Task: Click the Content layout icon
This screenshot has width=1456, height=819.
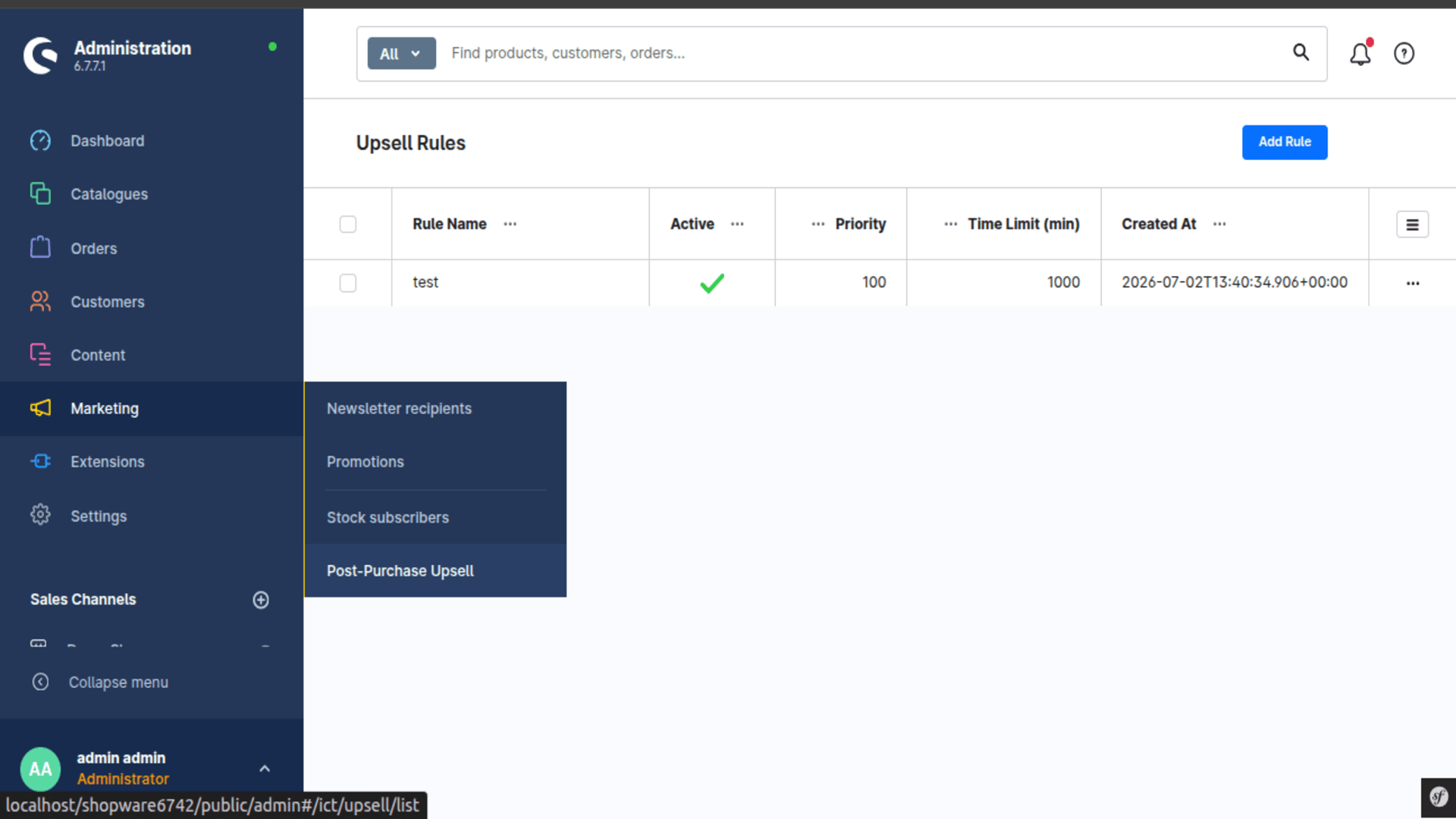Action: (x=40, y=354)
